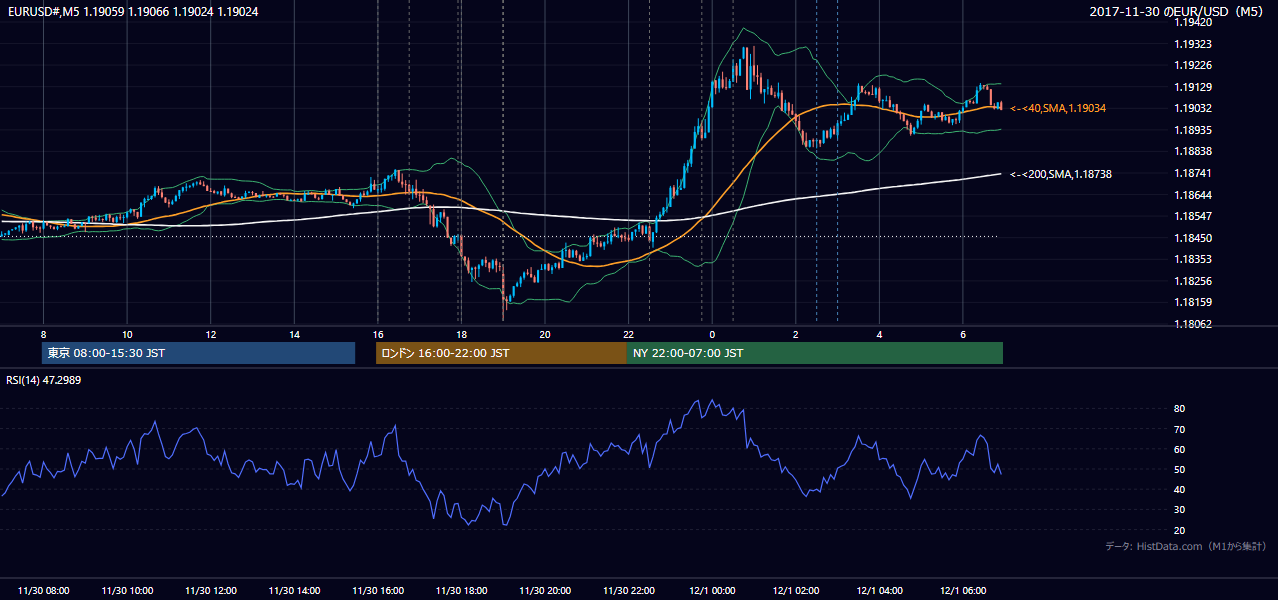
Task: Click the 12/1 06:00 time label
Action: pos(963,591)
